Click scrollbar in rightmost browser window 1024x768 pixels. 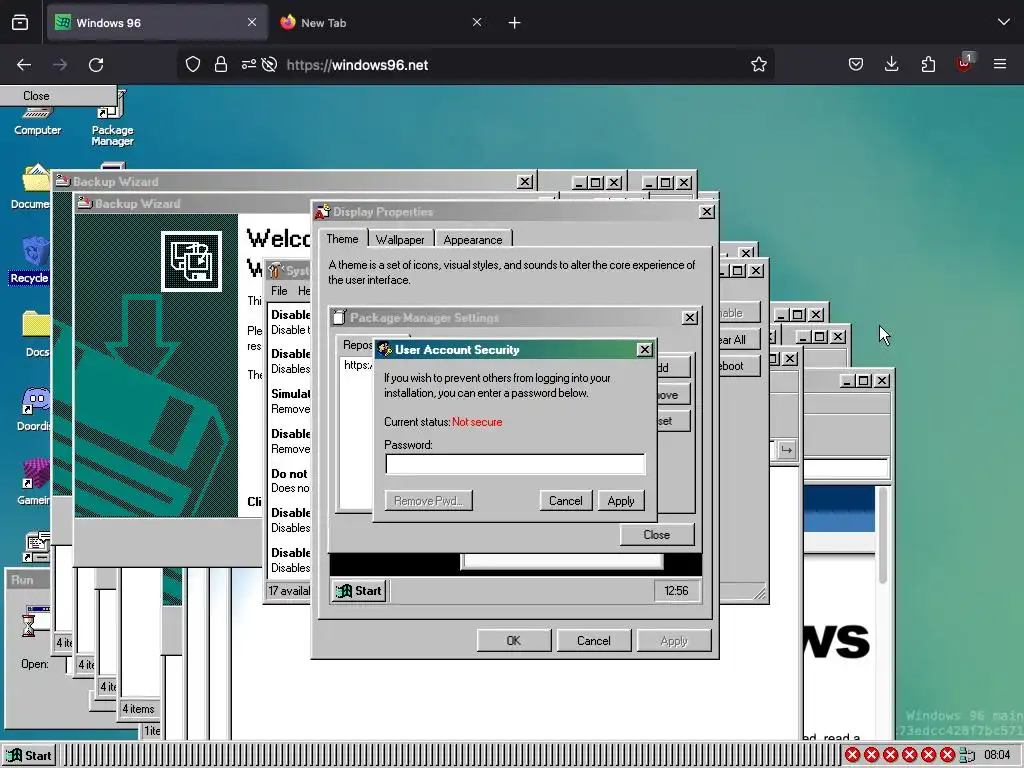883,536
